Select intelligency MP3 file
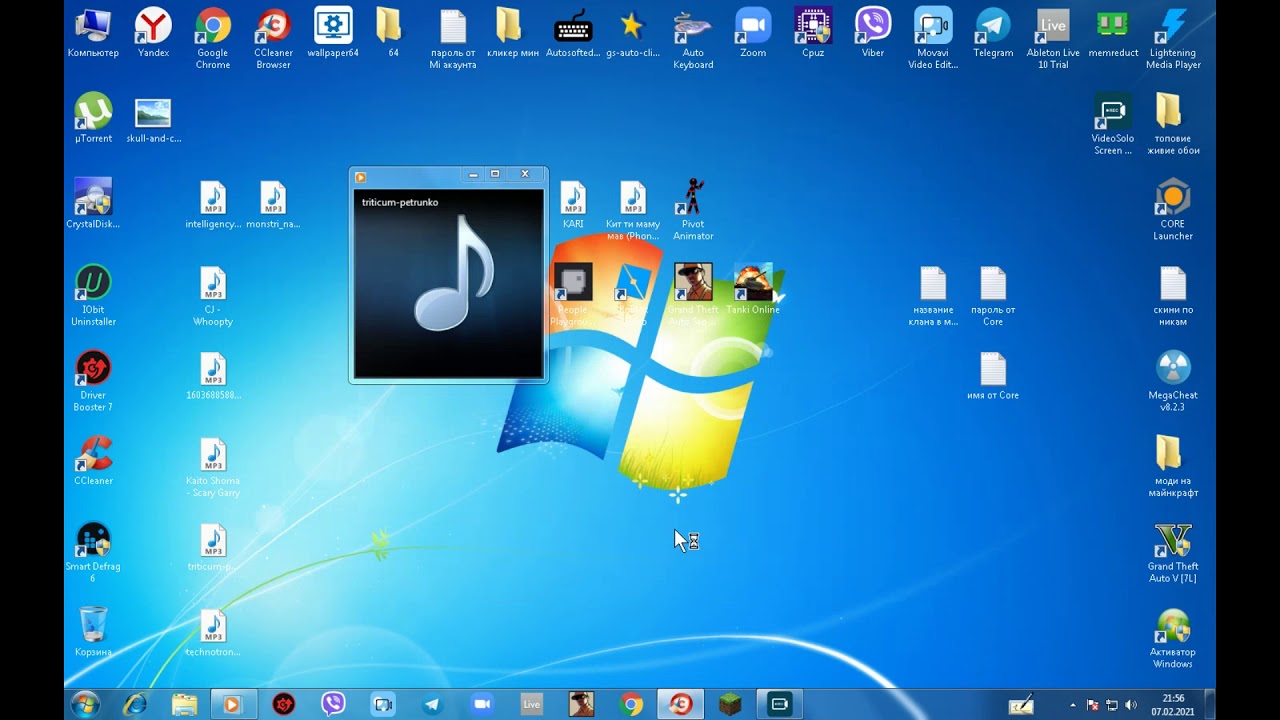 (x=213, y=205)
